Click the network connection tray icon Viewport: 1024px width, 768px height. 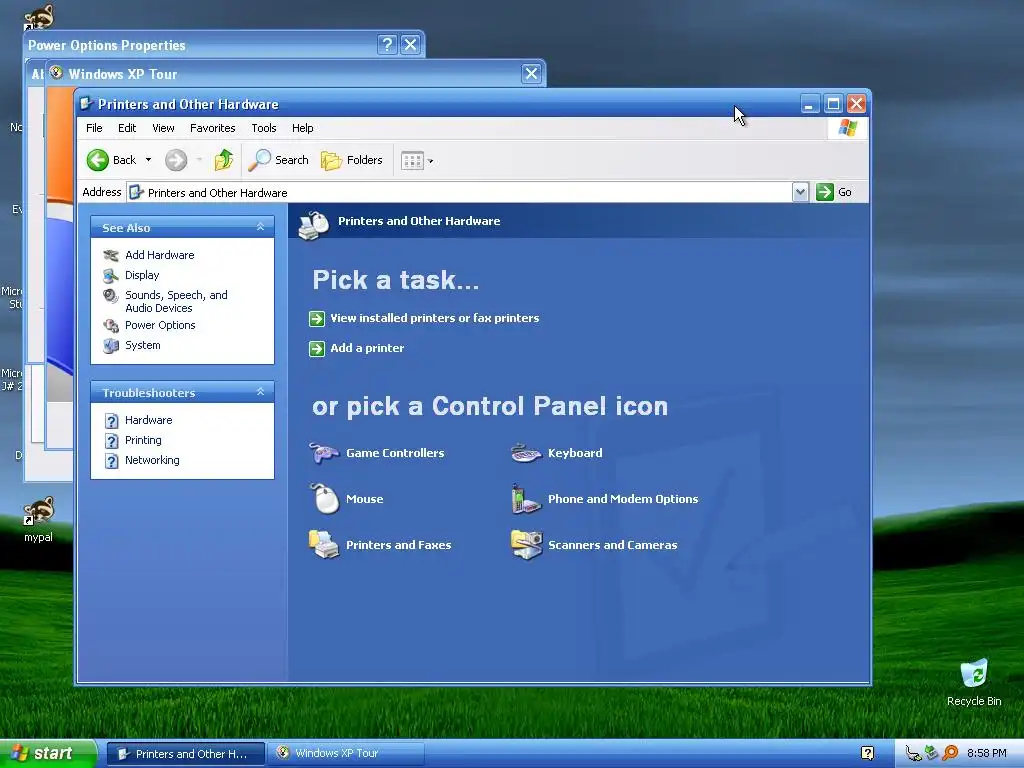(x=914, y=754)
